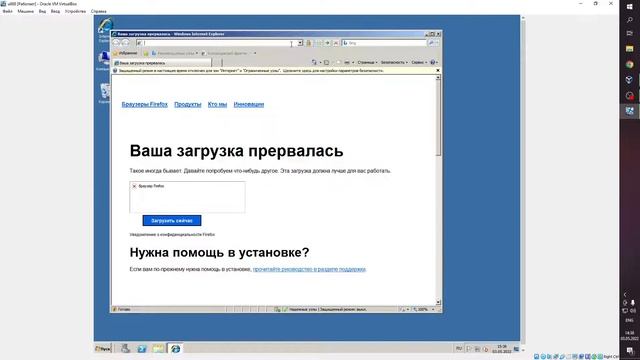Click the help question mark icon
The width and height of the screenshot is (640, 360).
tap(433, 62)
